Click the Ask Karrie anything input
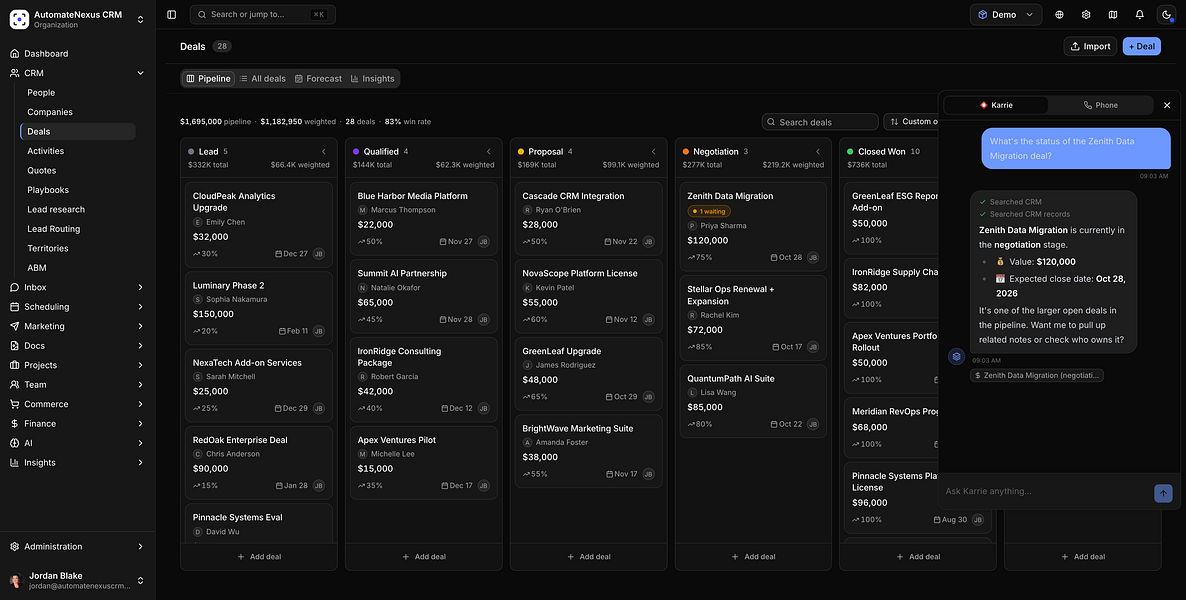 (x=1046, y=492)
